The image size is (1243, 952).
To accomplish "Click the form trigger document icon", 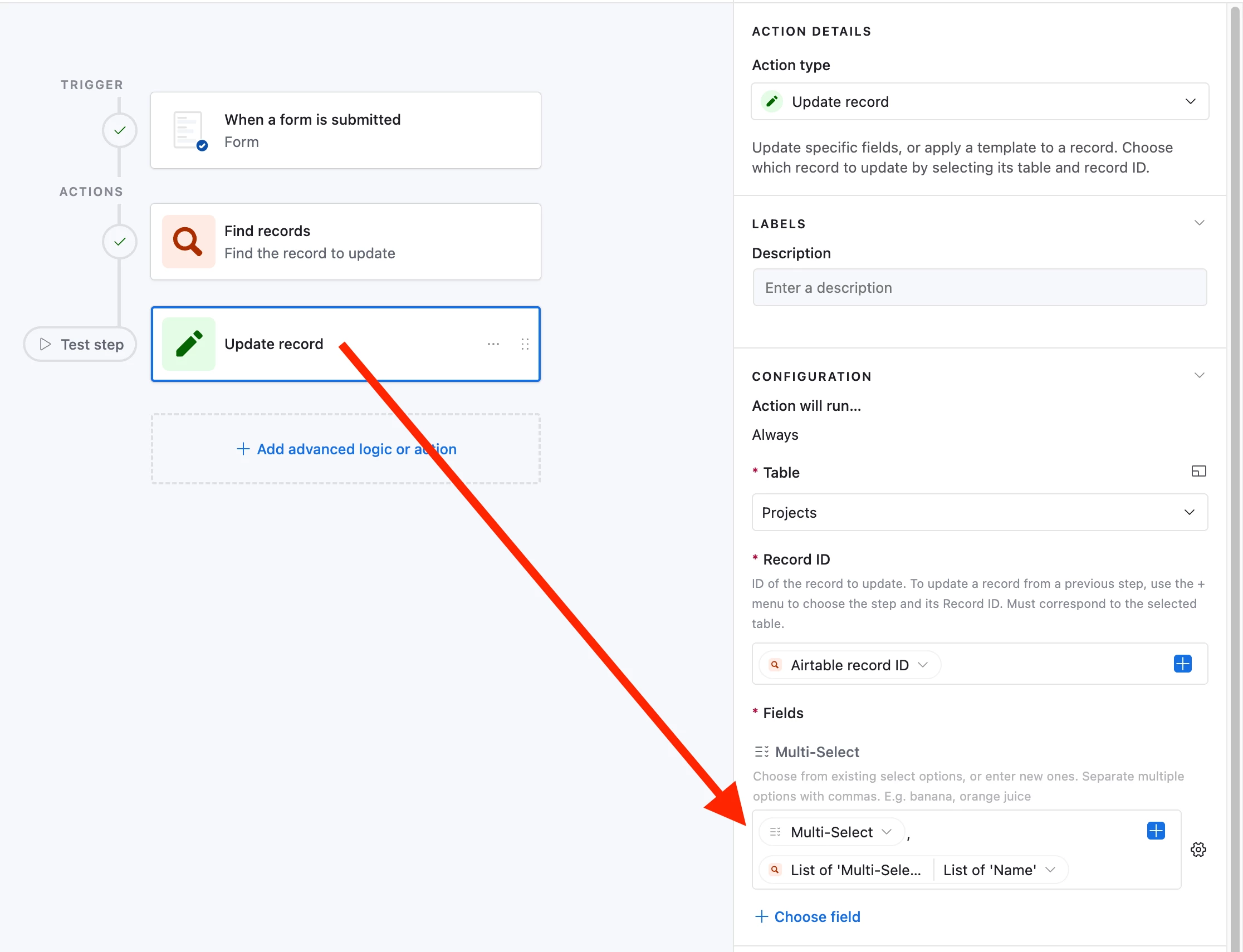I will coord(189,130).
